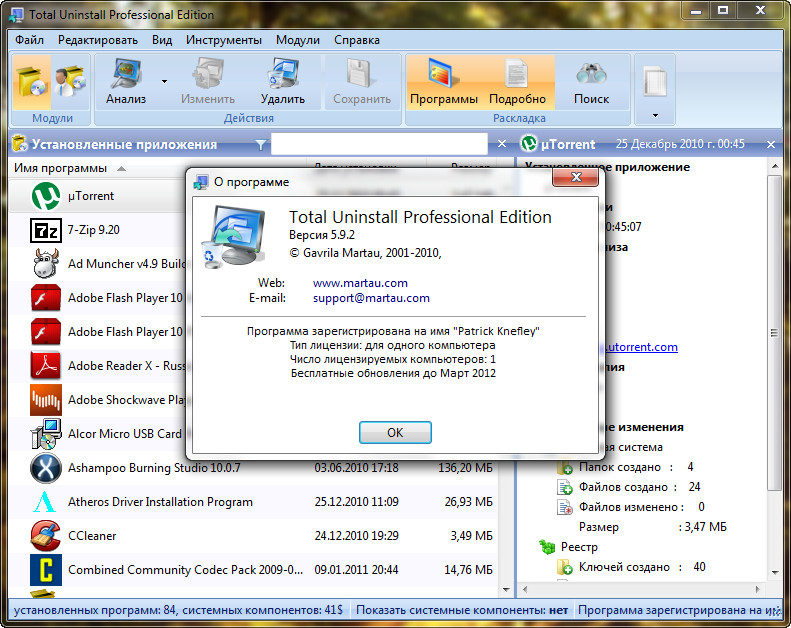Switch to the Подробно layout view
Viewport: 791px width, 628px height.
(518, 82)
